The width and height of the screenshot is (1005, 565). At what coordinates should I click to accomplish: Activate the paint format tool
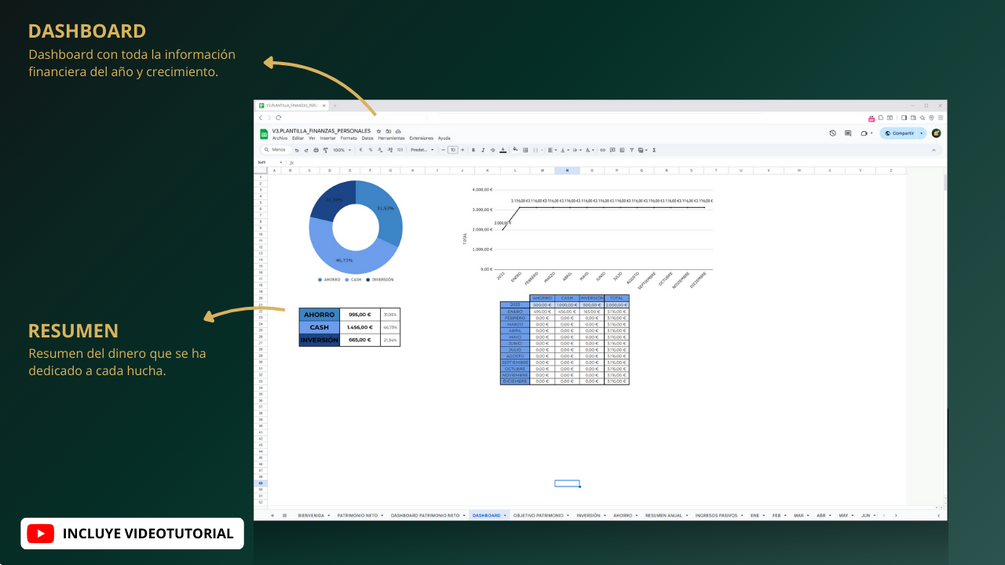[x=326, y=150]
